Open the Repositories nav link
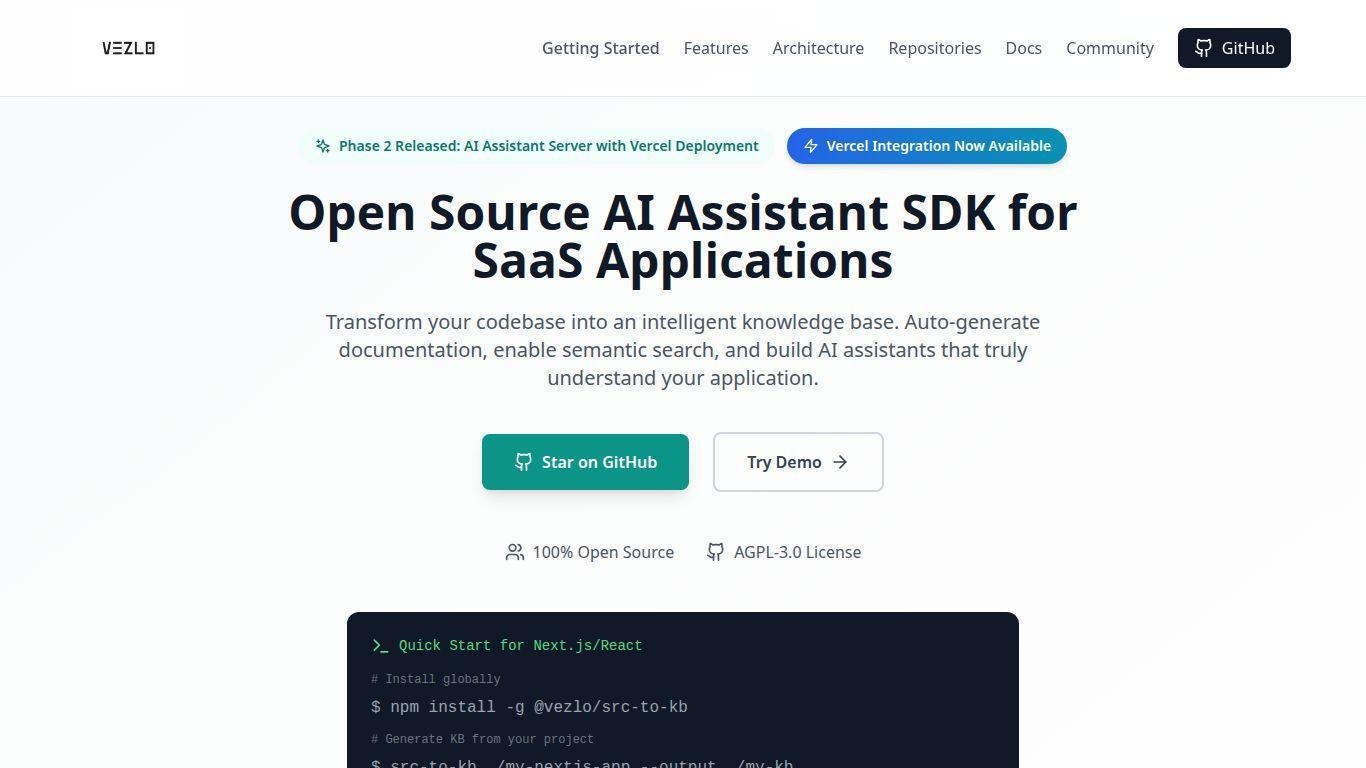This screenshot has width=1366, height=768. coord(934,48)
